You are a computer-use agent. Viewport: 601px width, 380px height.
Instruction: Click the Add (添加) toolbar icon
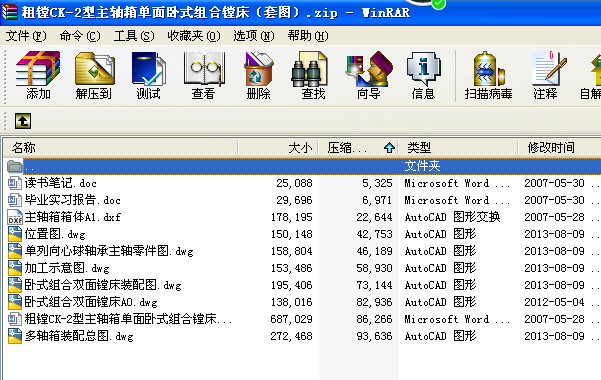click(38, 69)
